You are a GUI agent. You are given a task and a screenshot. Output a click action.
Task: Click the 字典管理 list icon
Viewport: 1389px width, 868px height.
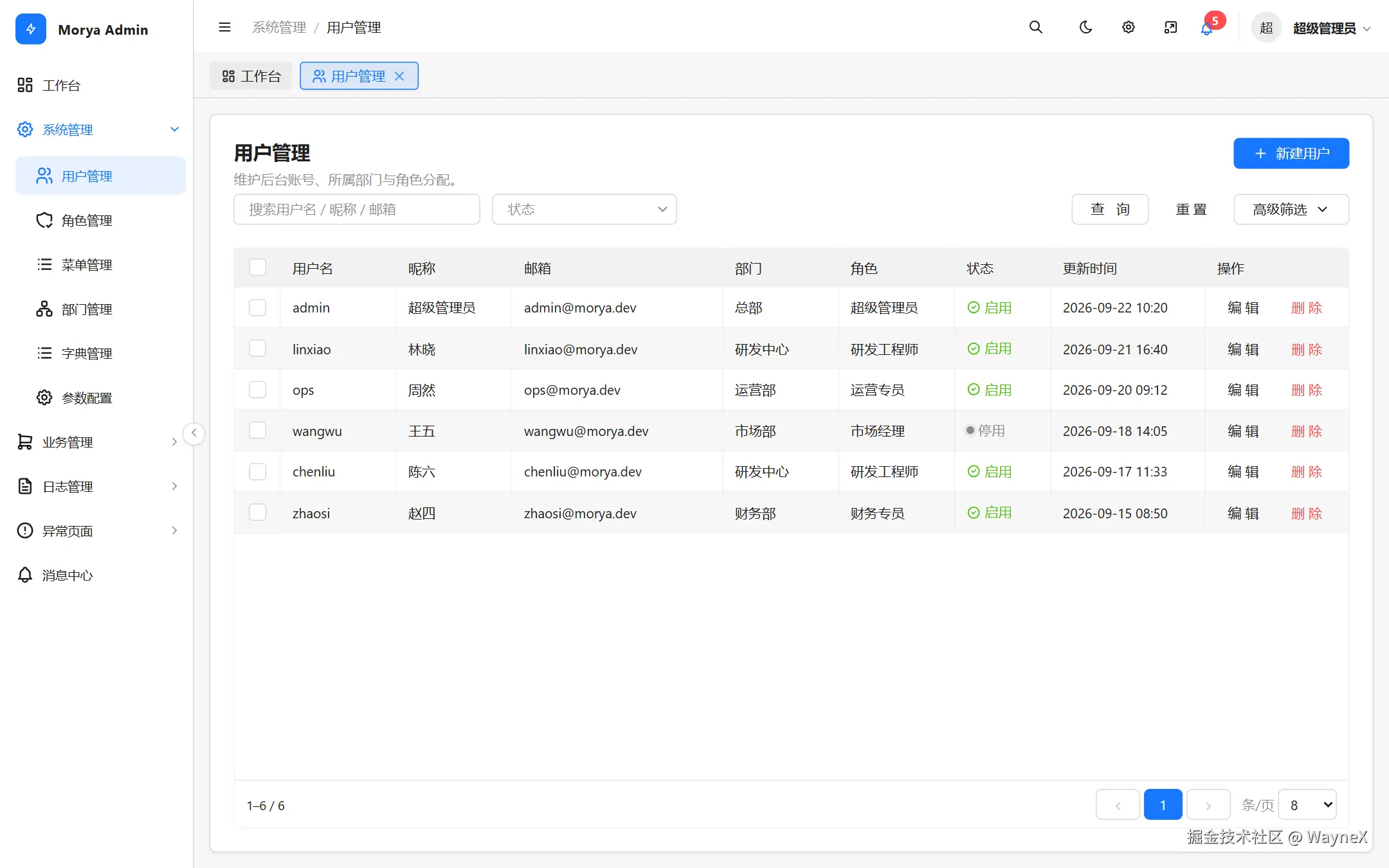pyautogui.click(x=44, y=353)
